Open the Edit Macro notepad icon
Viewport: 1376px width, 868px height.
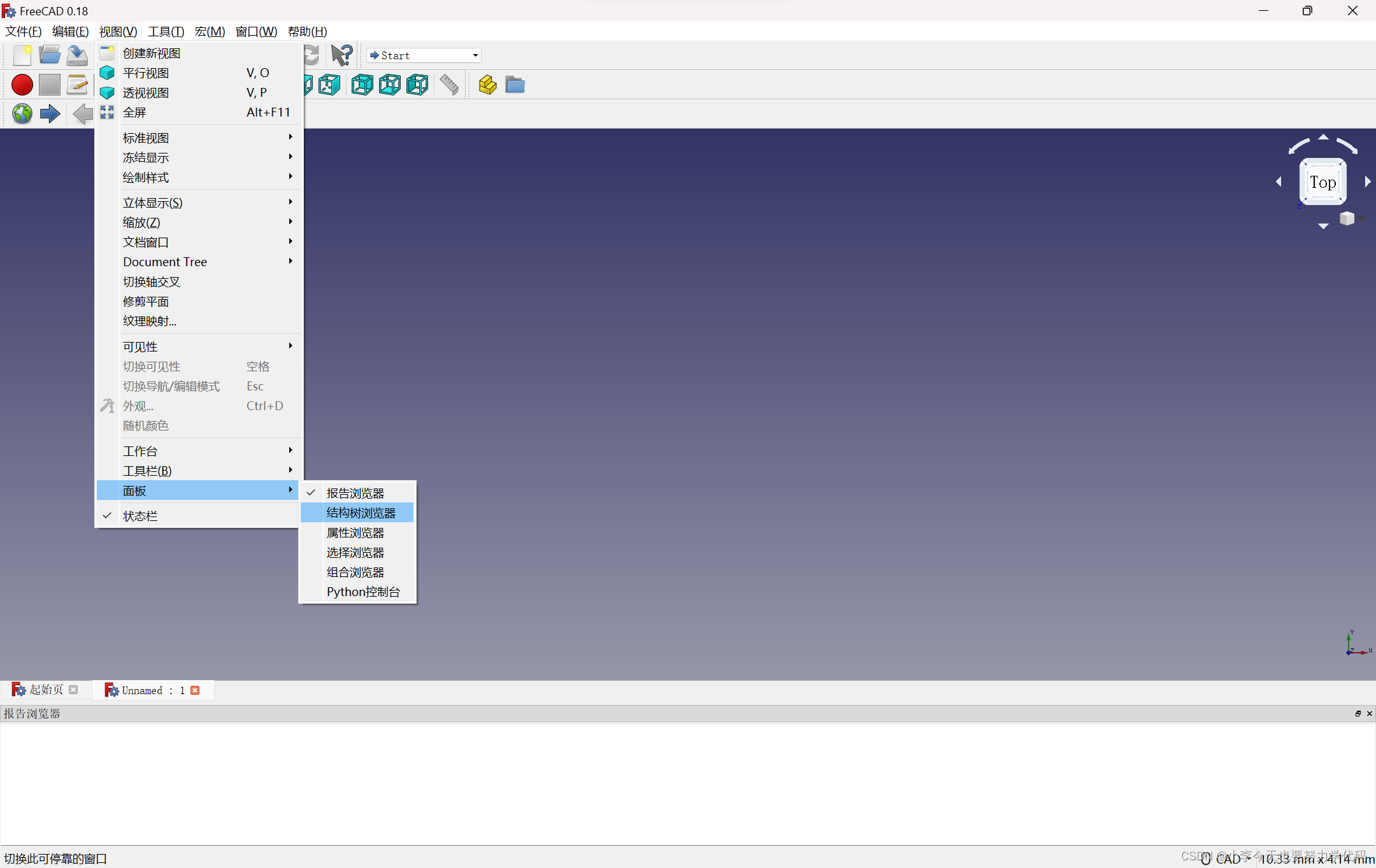click(77, 84)
